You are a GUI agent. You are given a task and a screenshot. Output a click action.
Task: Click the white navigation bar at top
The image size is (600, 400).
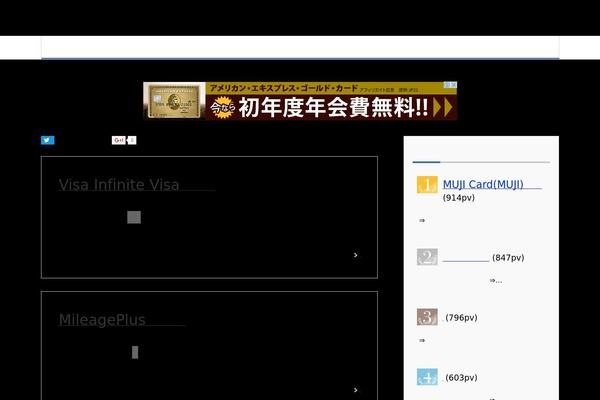point(300,47)
